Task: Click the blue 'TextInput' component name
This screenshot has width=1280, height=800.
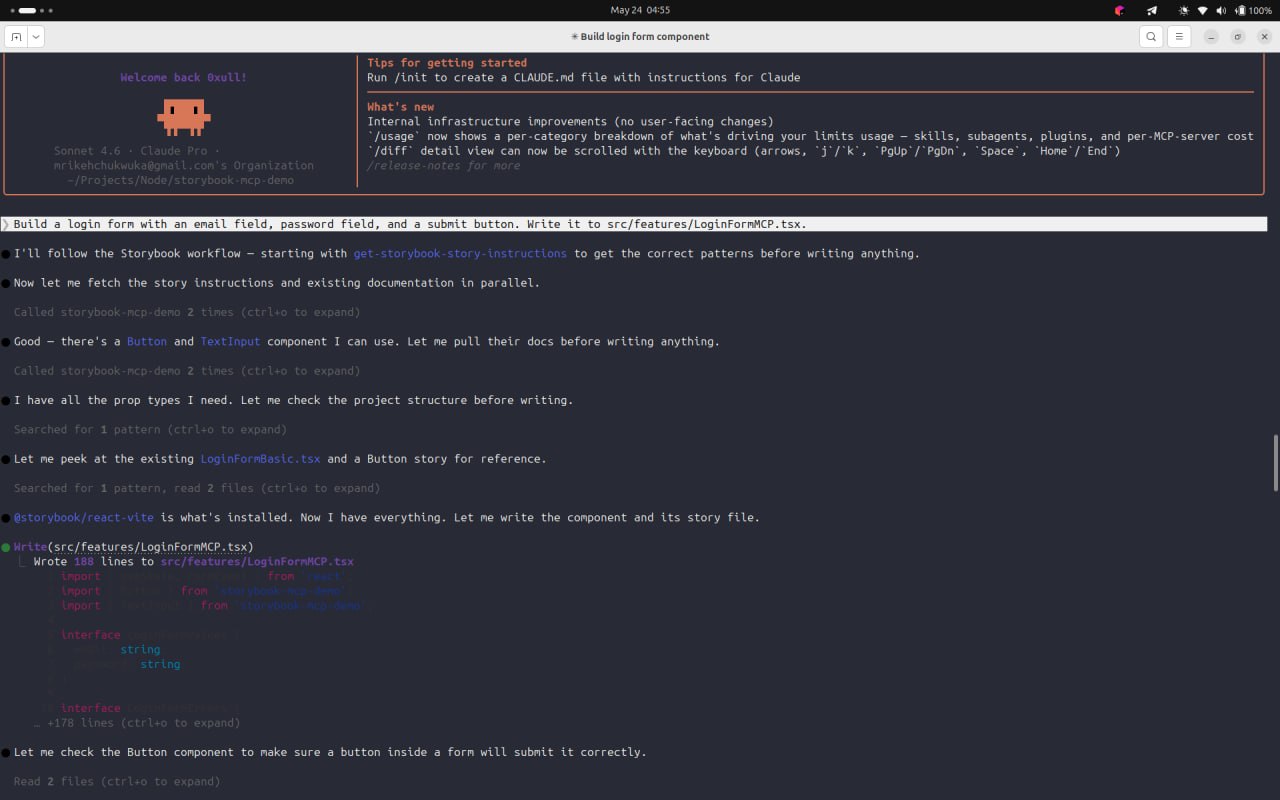Action: coord(230,341)
